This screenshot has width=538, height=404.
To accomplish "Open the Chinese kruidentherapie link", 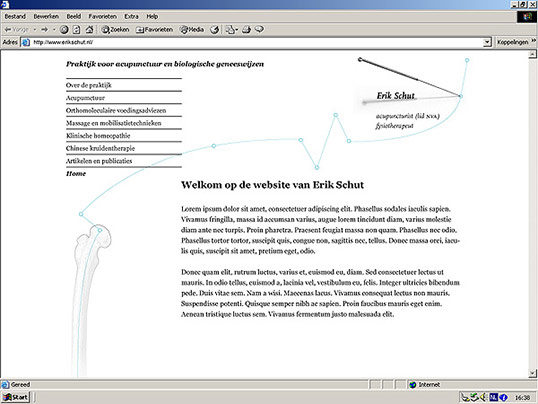I will (100, 148).
